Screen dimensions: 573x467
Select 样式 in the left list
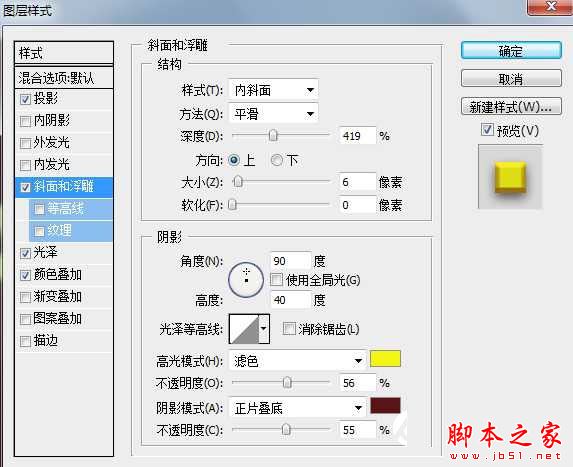tap(64, 53)
